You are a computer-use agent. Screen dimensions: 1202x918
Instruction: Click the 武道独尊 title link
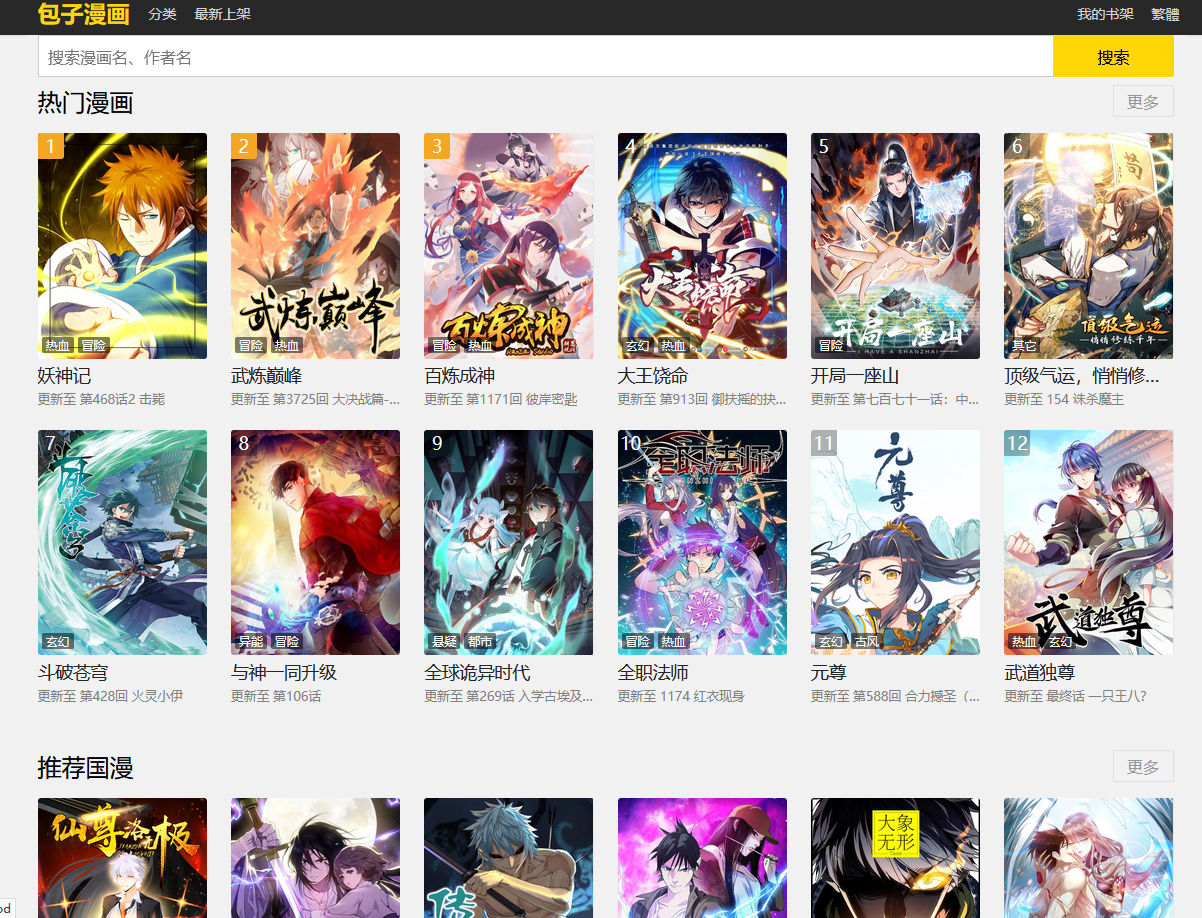coord(1039,673)
